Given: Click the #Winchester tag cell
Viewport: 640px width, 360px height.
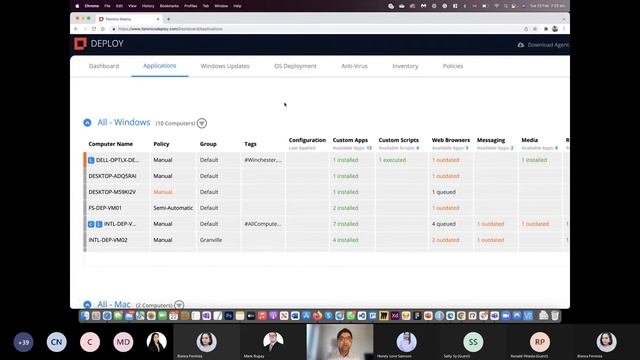Looking at the screenshot, I should click(x=263, y=160).
